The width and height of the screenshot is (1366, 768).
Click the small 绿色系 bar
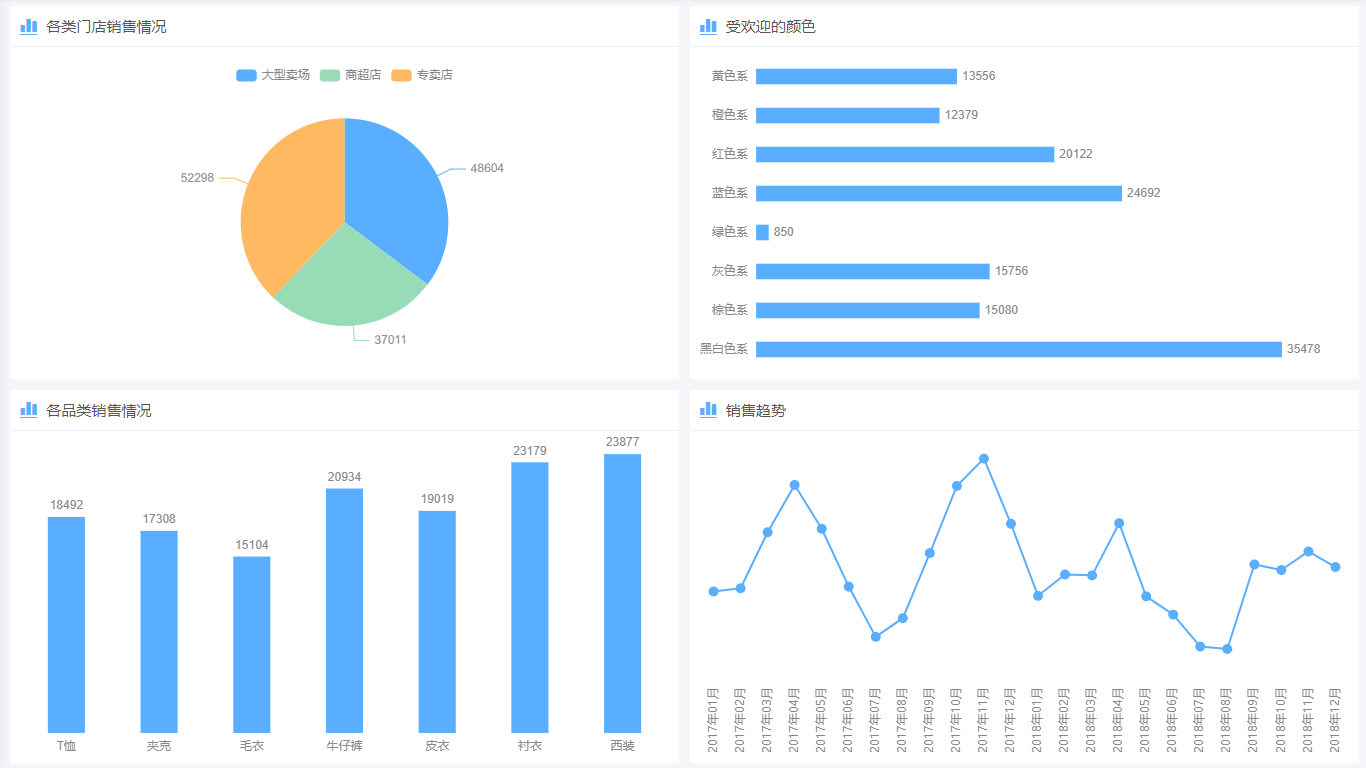coord(762,232)
